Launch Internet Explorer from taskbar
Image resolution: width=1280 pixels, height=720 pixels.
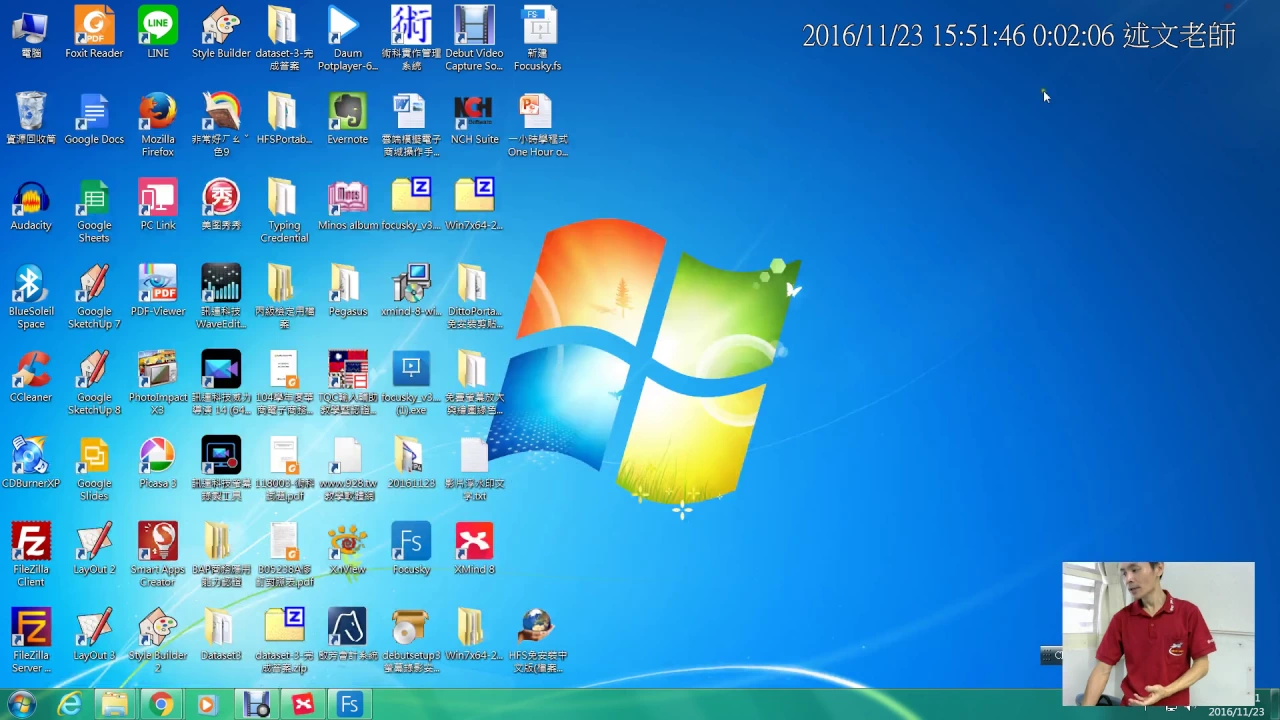(69, 704)
